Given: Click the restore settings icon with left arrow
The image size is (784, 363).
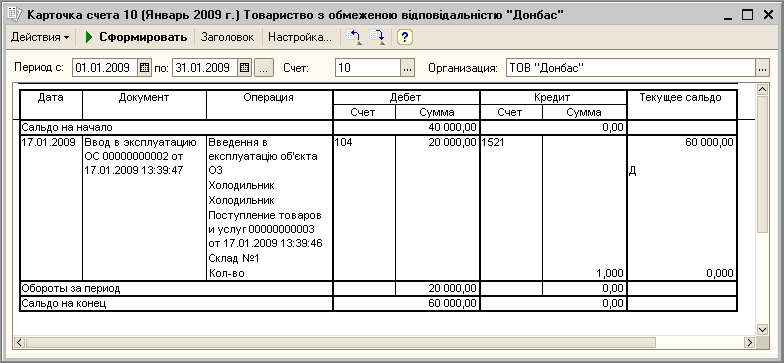Looking at the screenshot, I should pyautogui.click(x=354, y=37).
